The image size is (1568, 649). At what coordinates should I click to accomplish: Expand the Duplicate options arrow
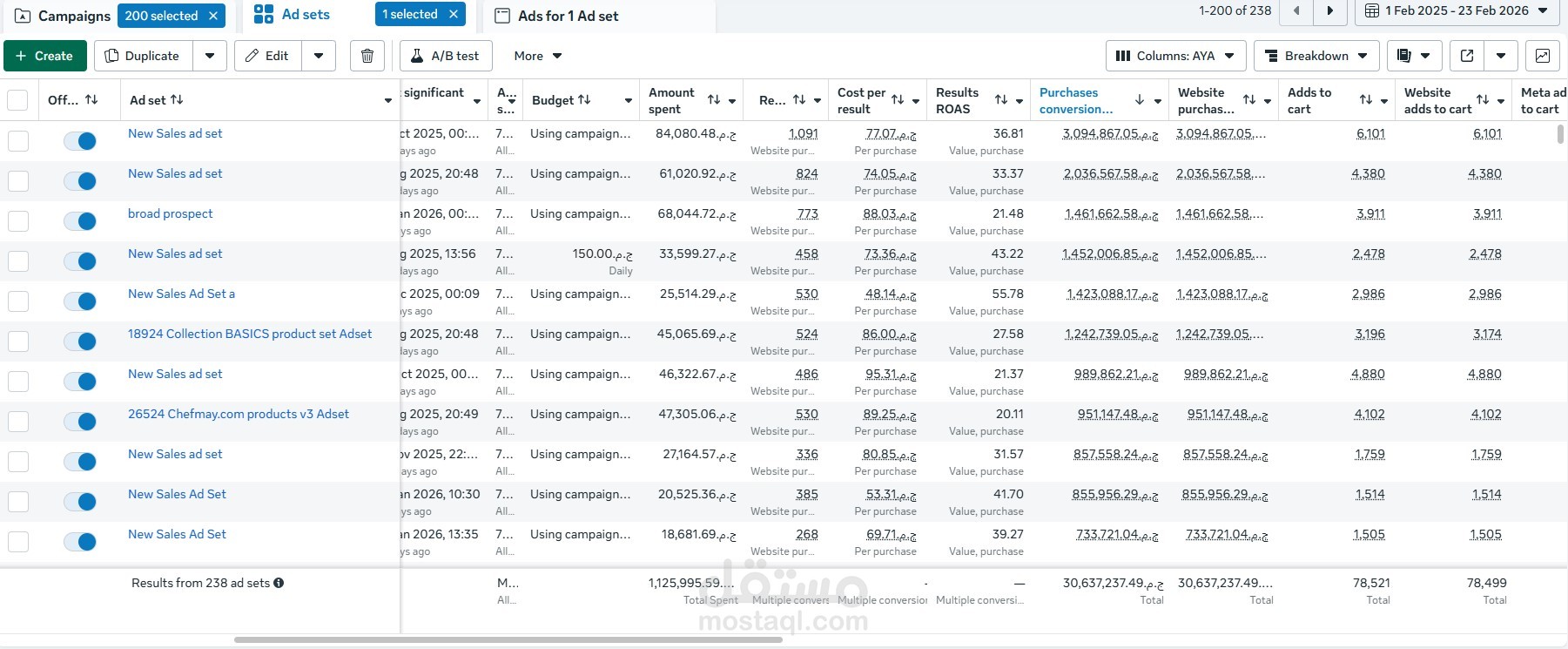[210, 56]
